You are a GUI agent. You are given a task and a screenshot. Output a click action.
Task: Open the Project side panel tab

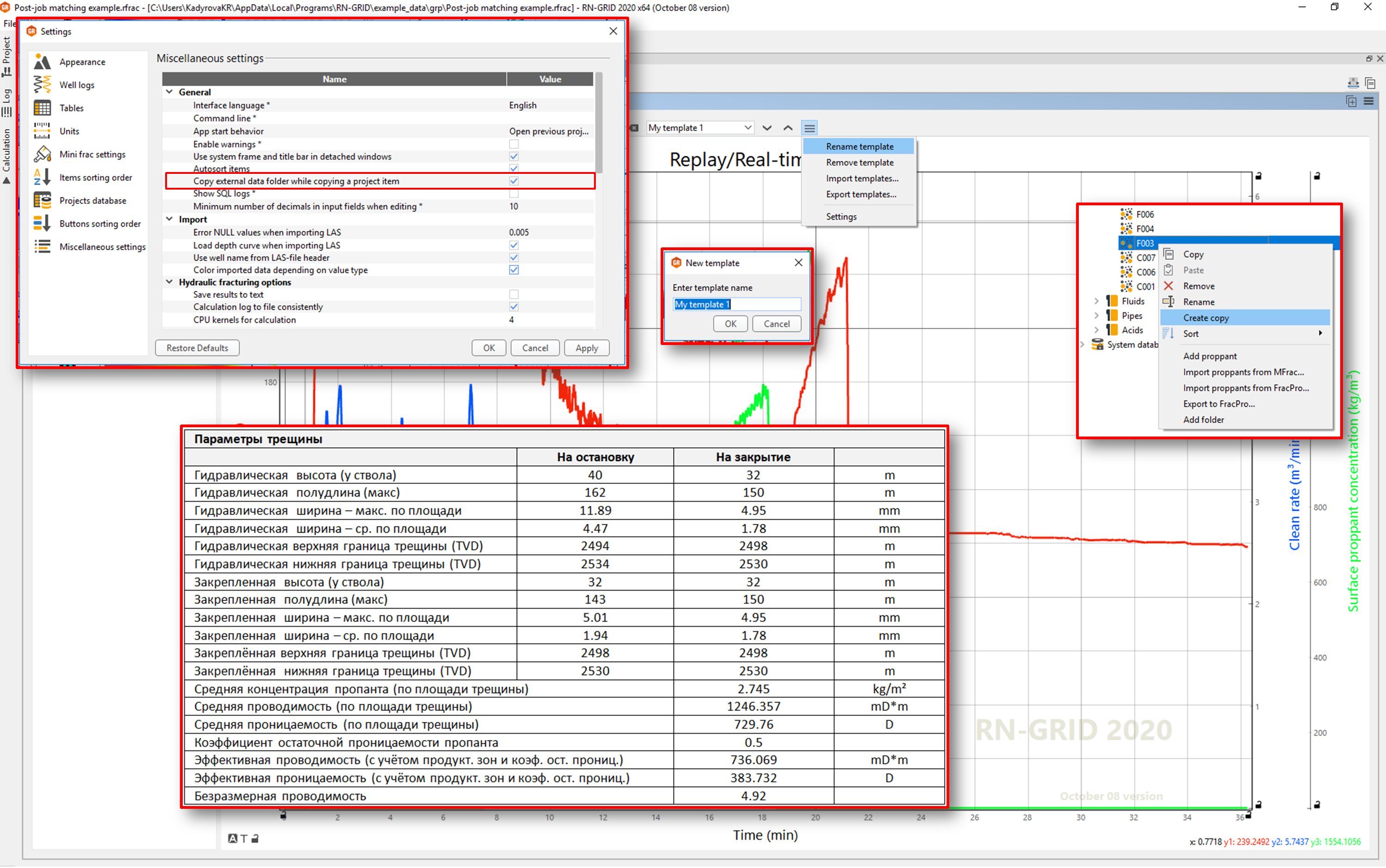point(7,56)
